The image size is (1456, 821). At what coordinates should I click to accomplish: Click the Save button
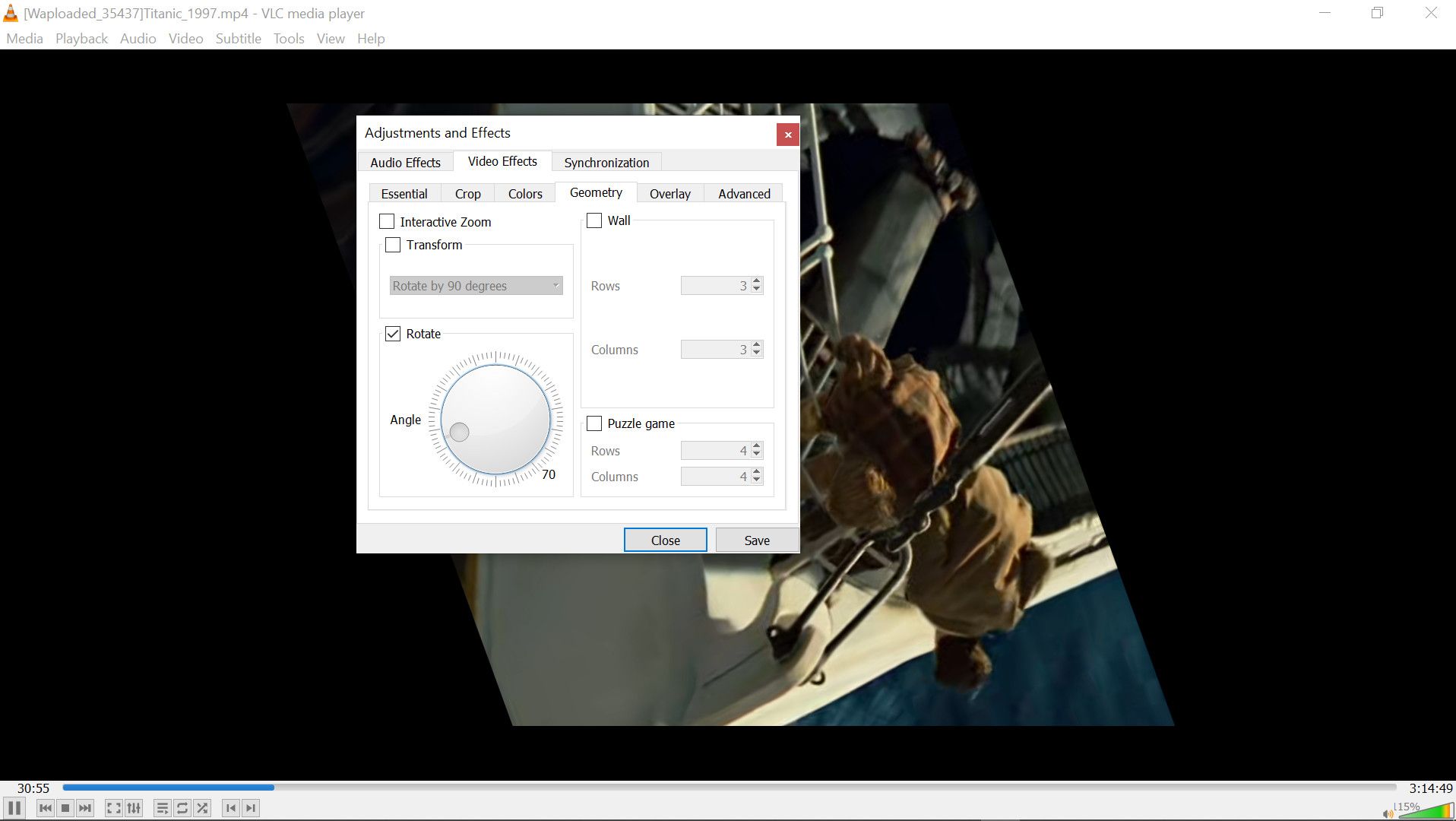click(756, 540)
